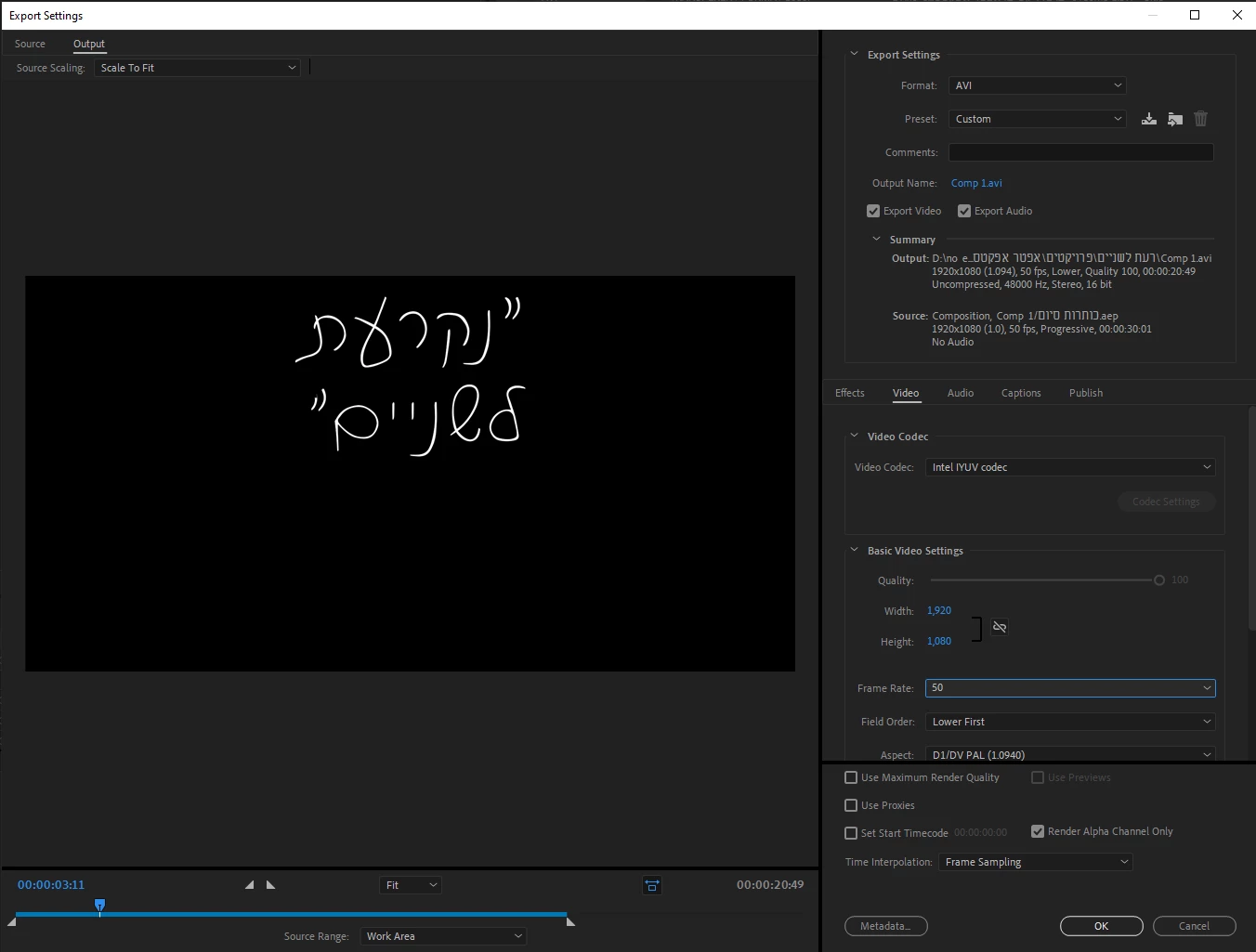Click the Set In Point triangle icon
The image size is (1256, 952).
[249, 885]
